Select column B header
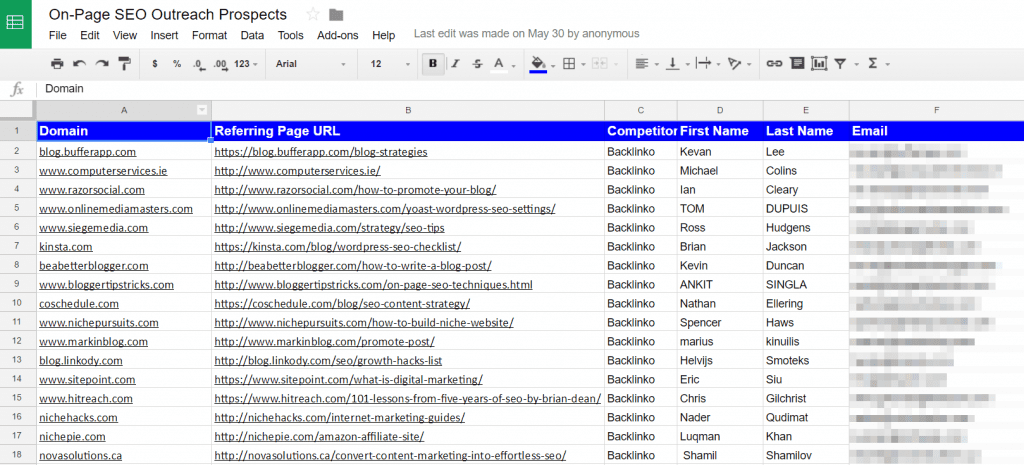 (x=408, y=110)
